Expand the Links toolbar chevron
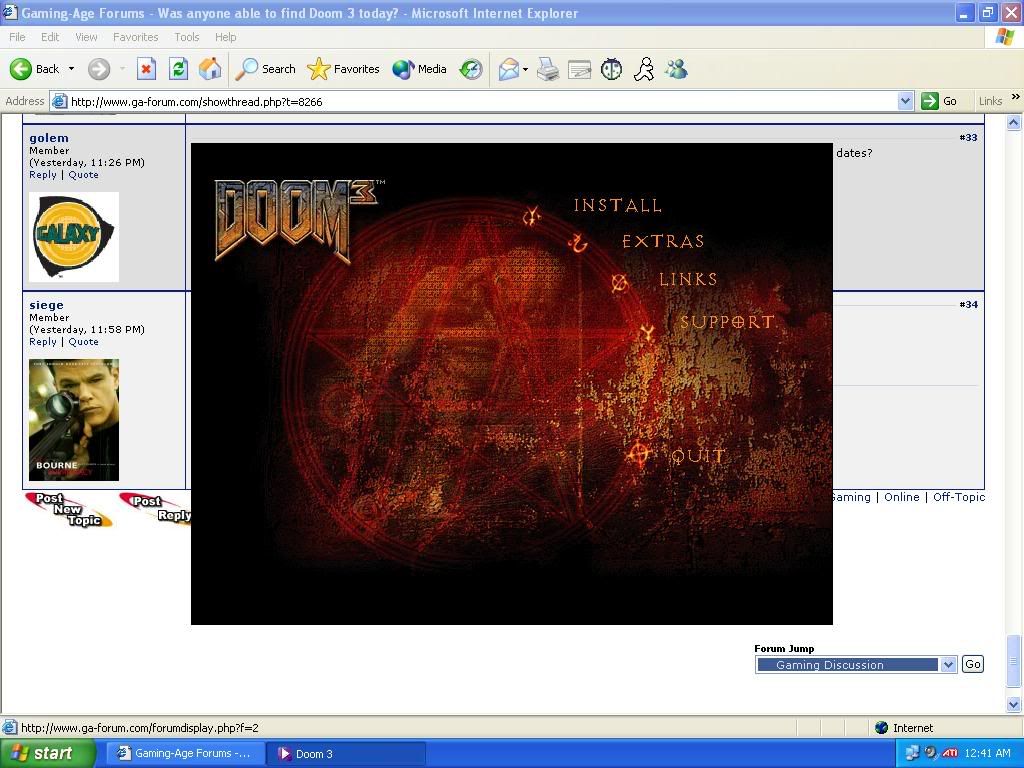1024x768 pixels. 1016,97
